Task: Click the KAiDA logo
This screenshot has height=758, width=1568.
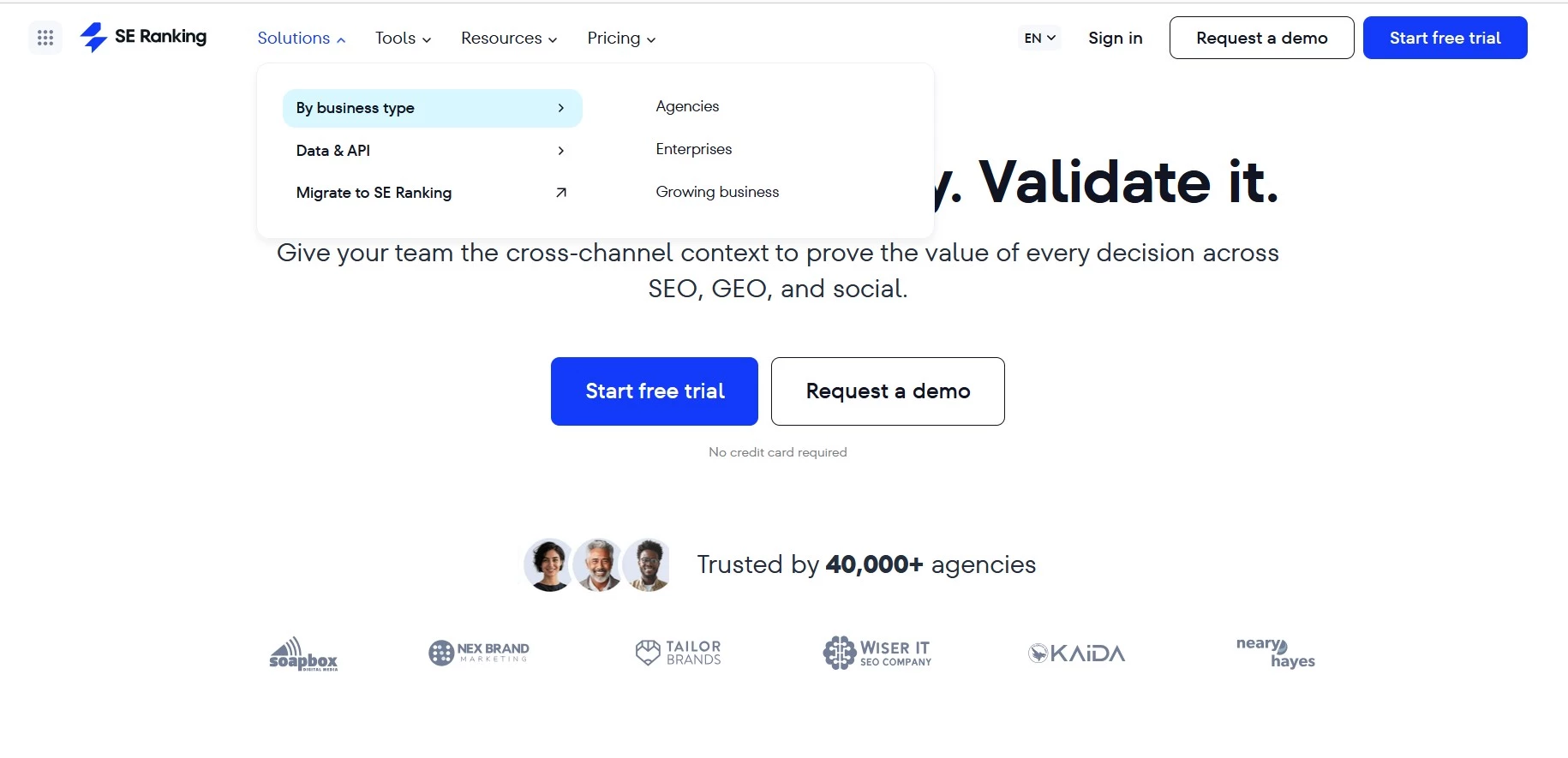Action: click(x=1076, y=654)
